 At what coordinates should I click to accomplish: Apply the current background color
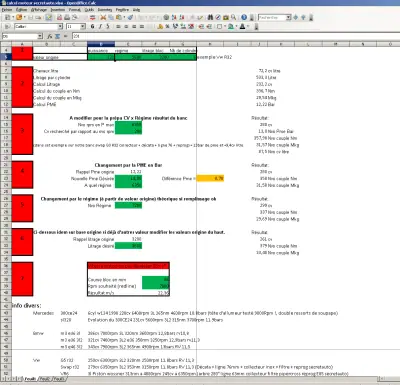231,26
